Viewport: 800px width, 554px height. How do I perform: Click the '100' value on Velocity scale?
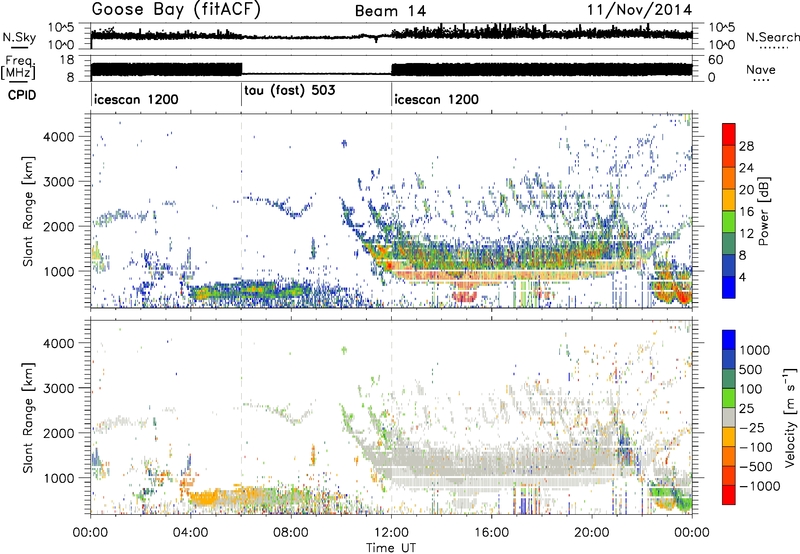tap(751, 389)
